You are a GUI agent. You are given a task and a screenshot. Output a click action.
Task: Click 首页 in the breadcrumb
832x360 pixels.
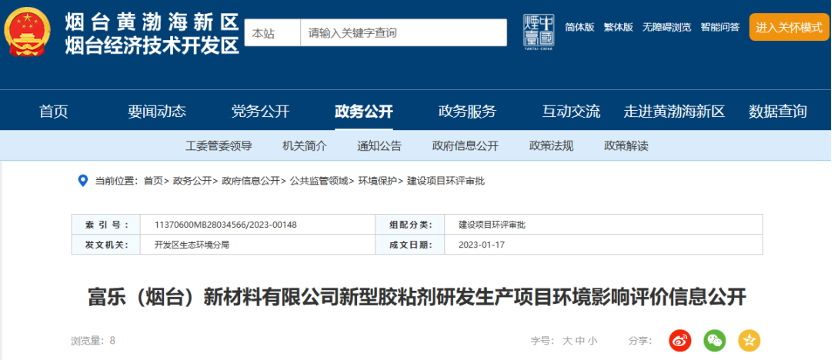(x=153, y=181)
